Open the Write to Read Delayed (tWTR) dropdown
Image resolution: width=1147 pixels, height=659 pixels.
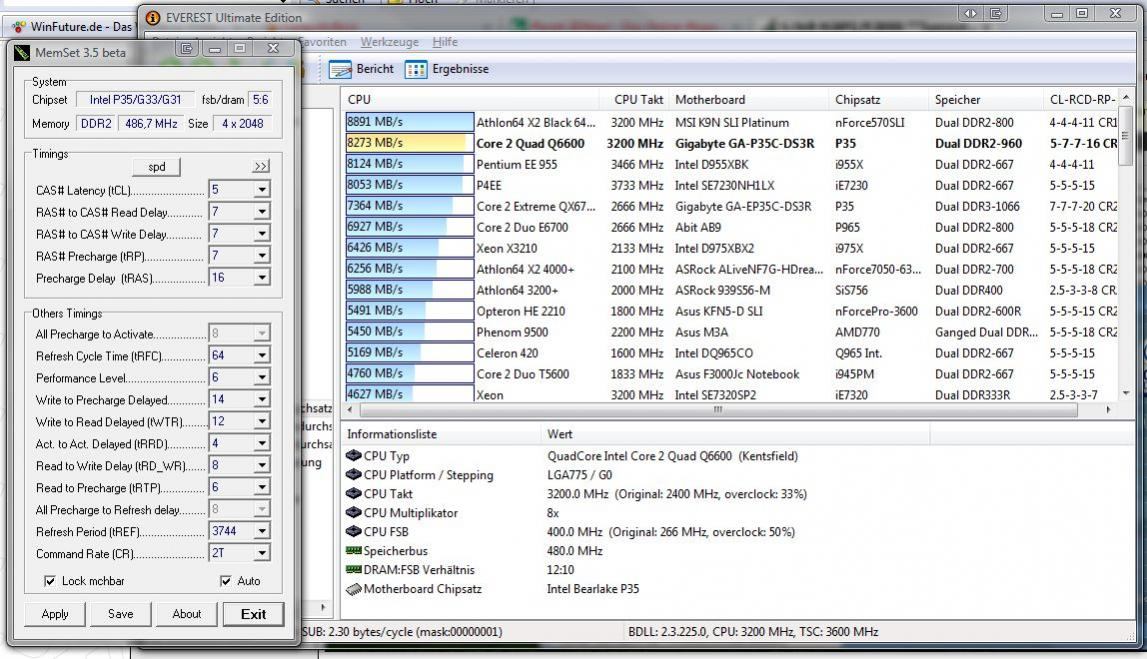pyautogui.click(x=261, y=421)
